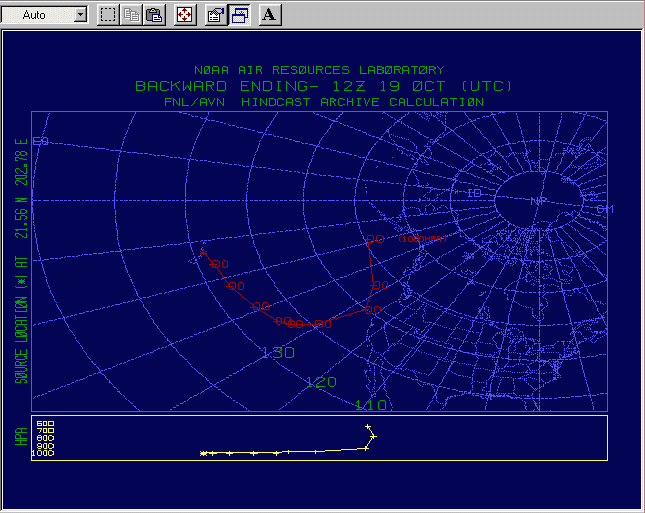Click the 110 longitude label
The image size is (645, 513).
[x=370, y=404]
